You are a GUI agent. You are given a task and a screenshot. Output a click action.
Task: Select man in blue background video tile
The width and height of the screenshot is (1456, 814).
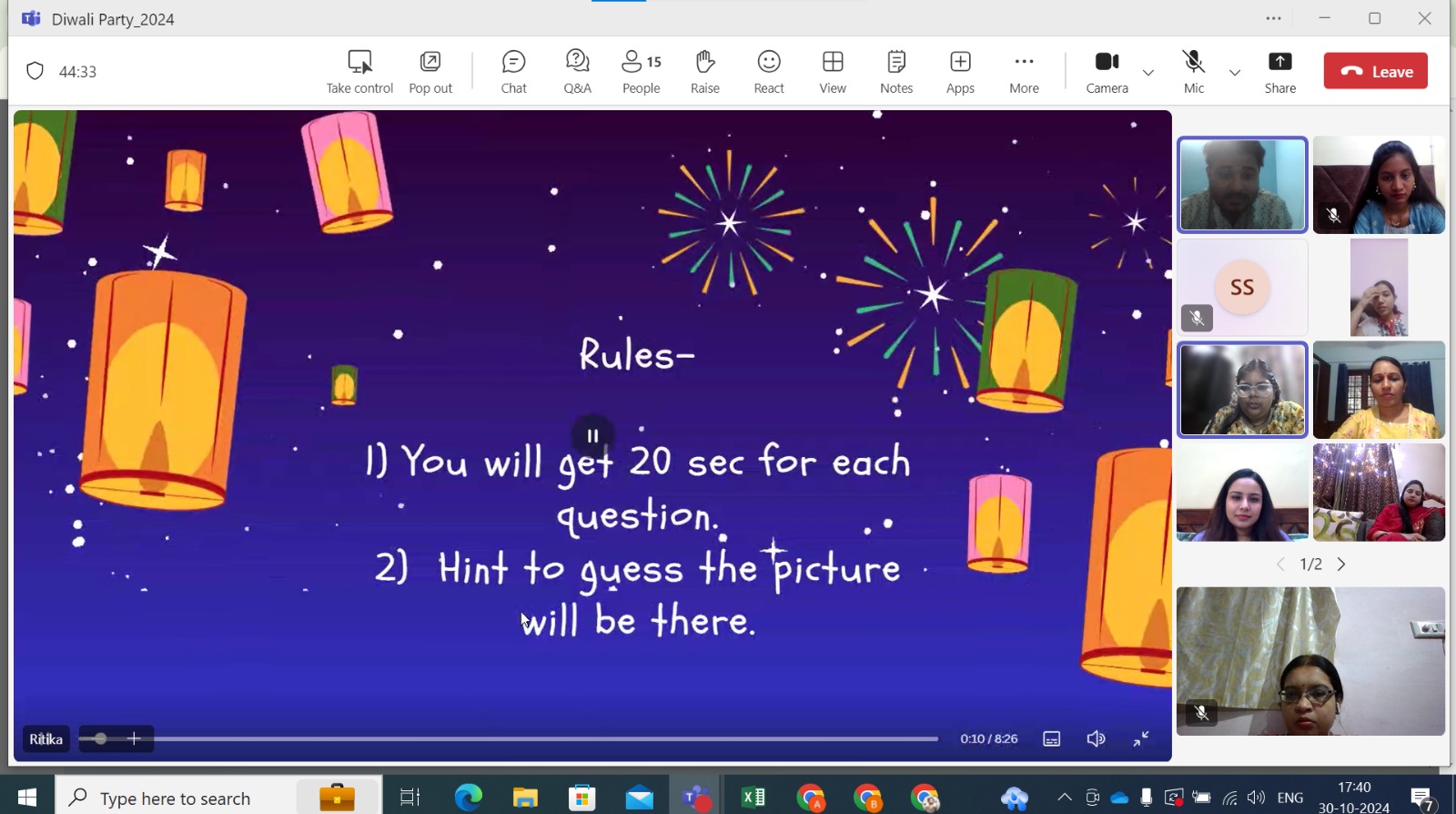tap(1242, 185)
